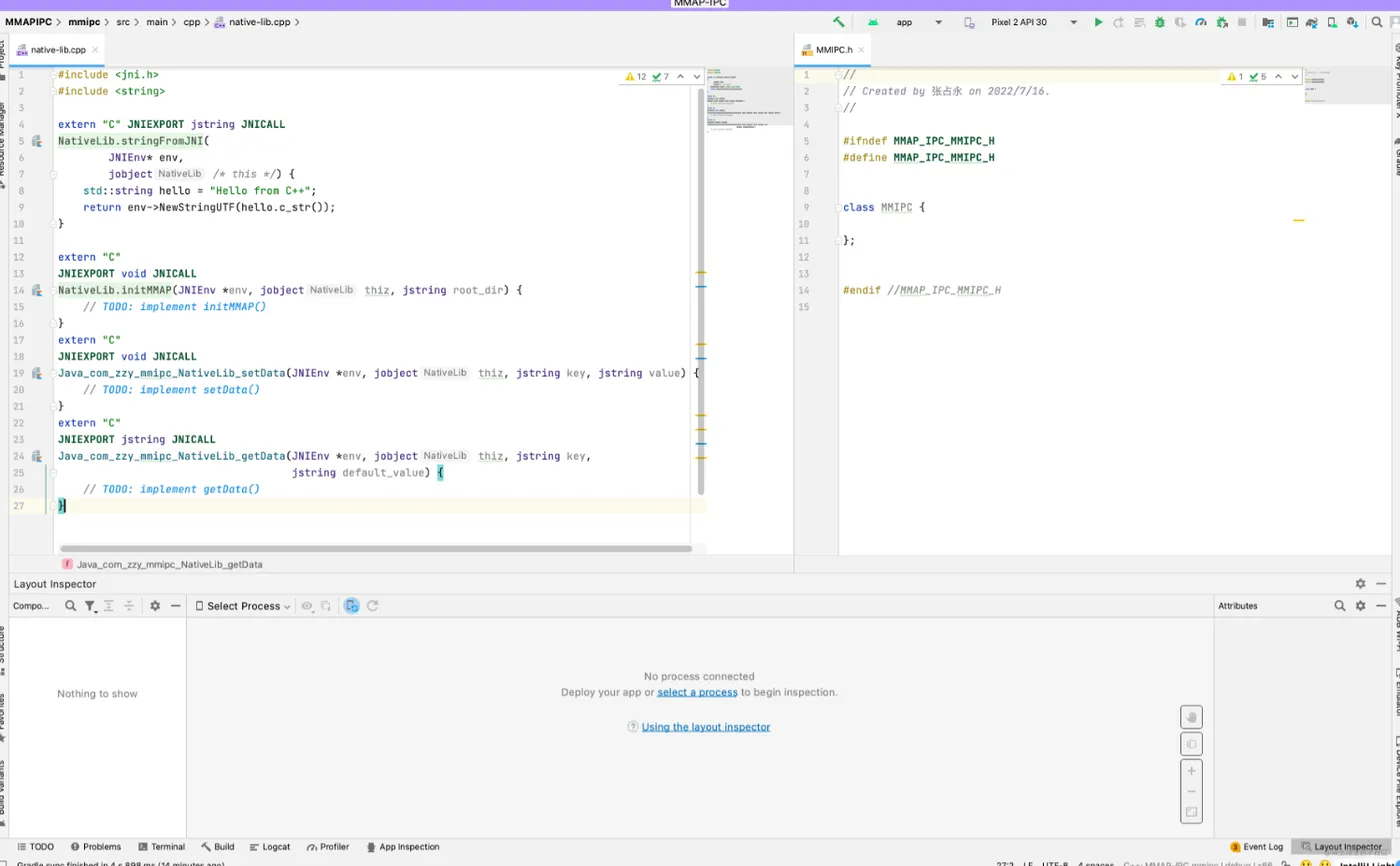Open the Problems tool window

coord(95,847)
